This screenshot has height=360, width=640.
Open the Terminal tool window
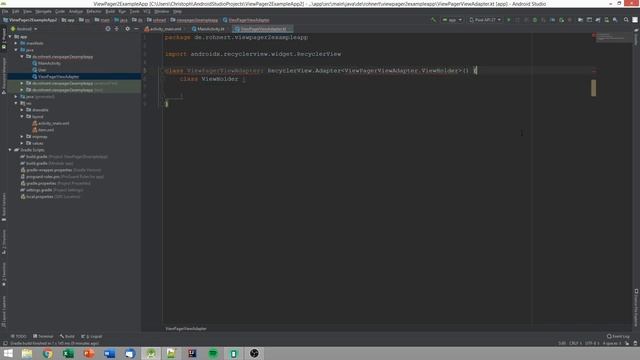(43, 336)
